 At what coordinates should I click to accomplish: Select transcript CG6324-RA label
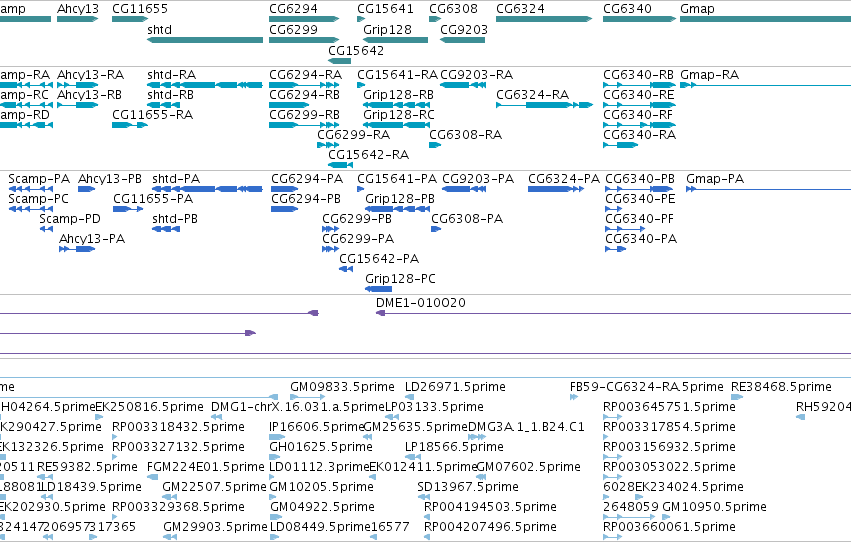point(532,95)
